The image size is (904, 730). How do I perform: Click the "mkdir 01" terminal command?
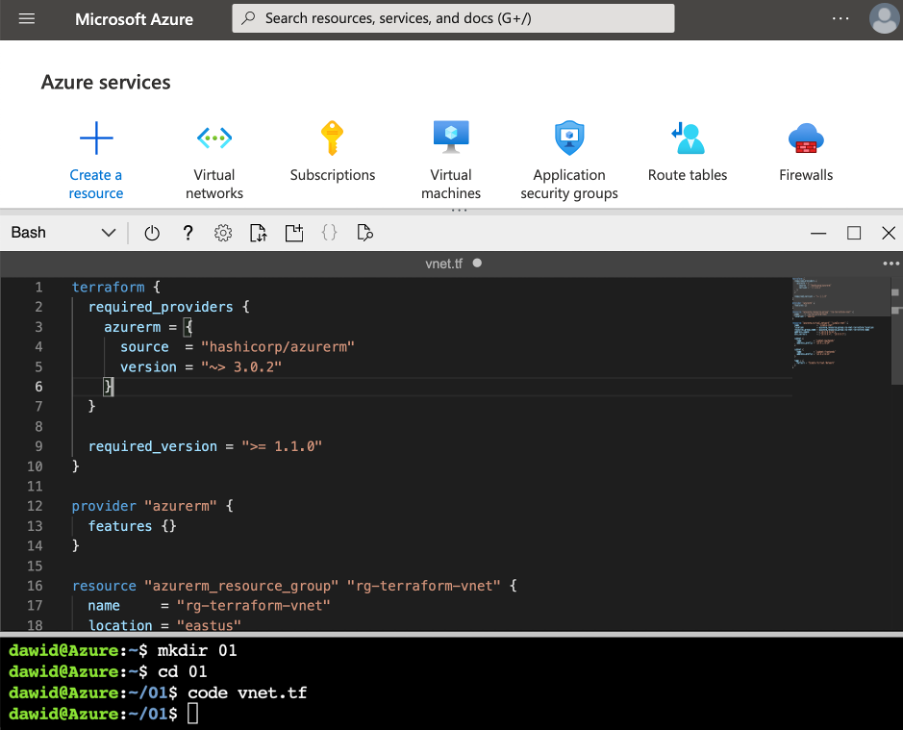(x=197, y=650)
